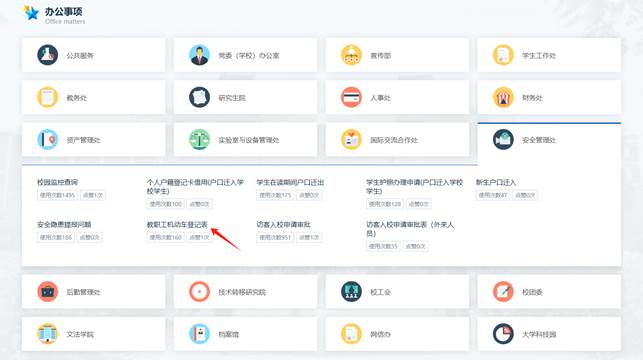Image resolution: width=643 pixels, height=360 pixels.
Task: Expand the 网信办 label
Action: (x=381, y=334)
